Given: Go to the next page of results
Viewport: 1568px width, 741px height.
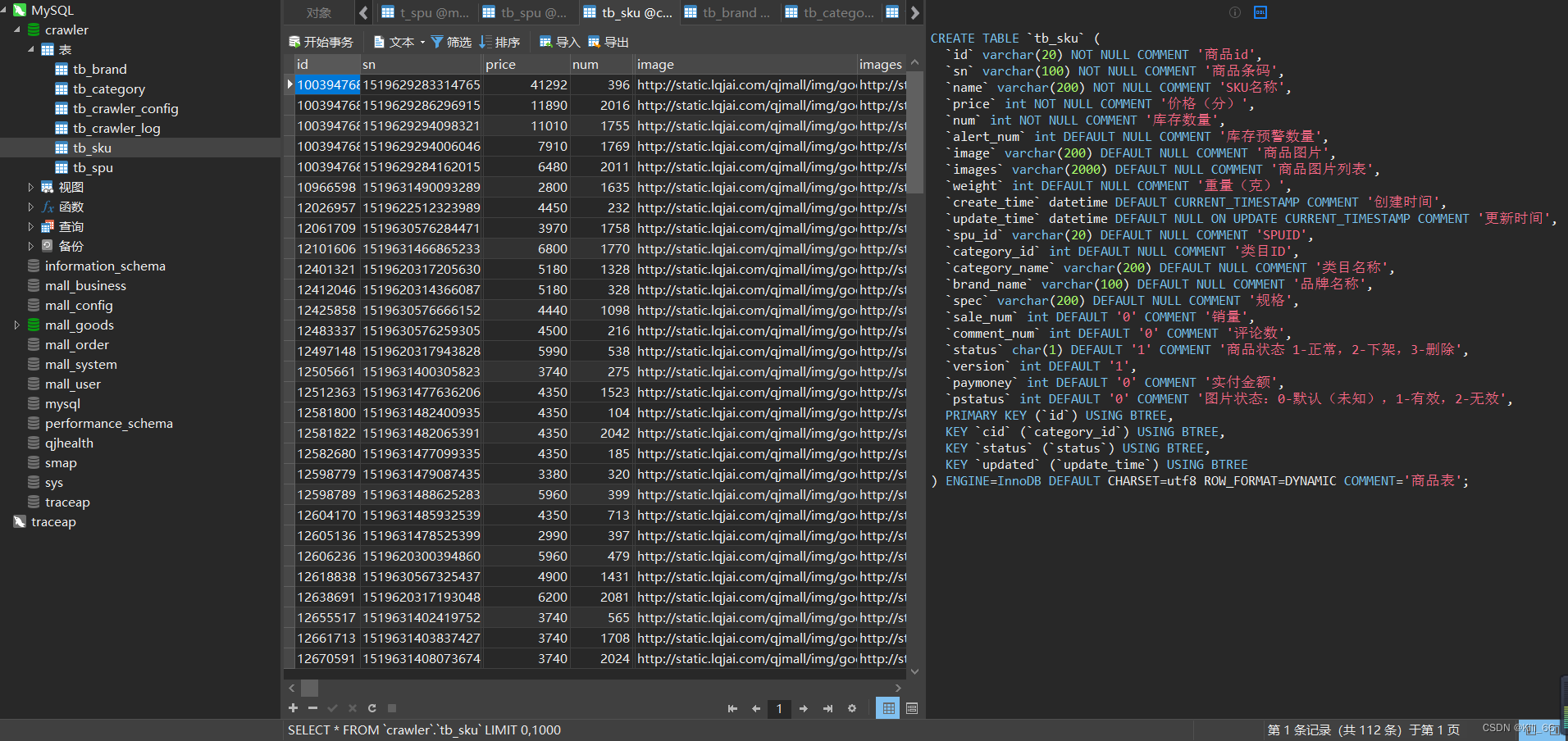Looking at the screenshot, I should coord(803,708).
